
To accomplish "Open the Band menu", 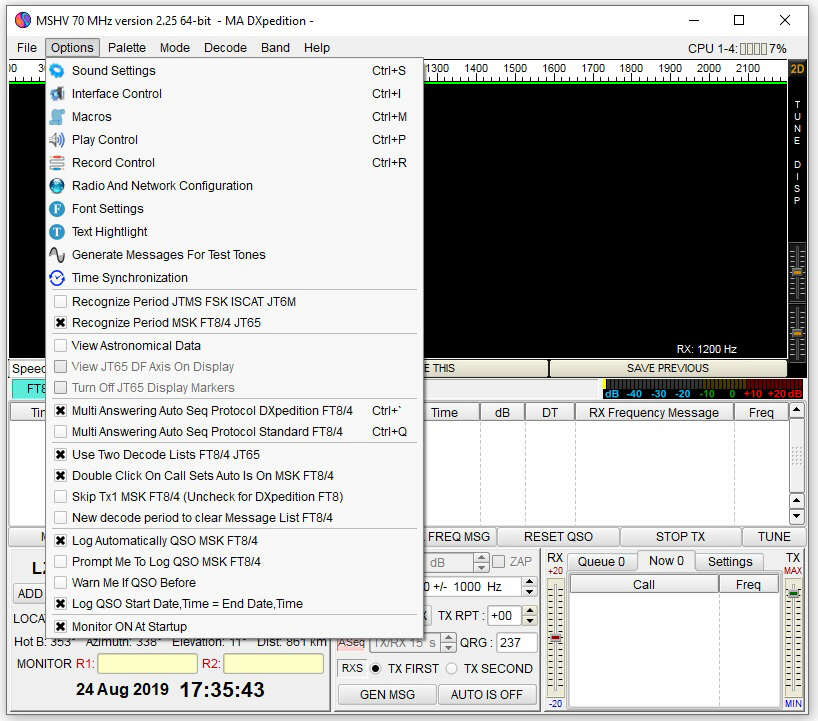I will (275, 48).
